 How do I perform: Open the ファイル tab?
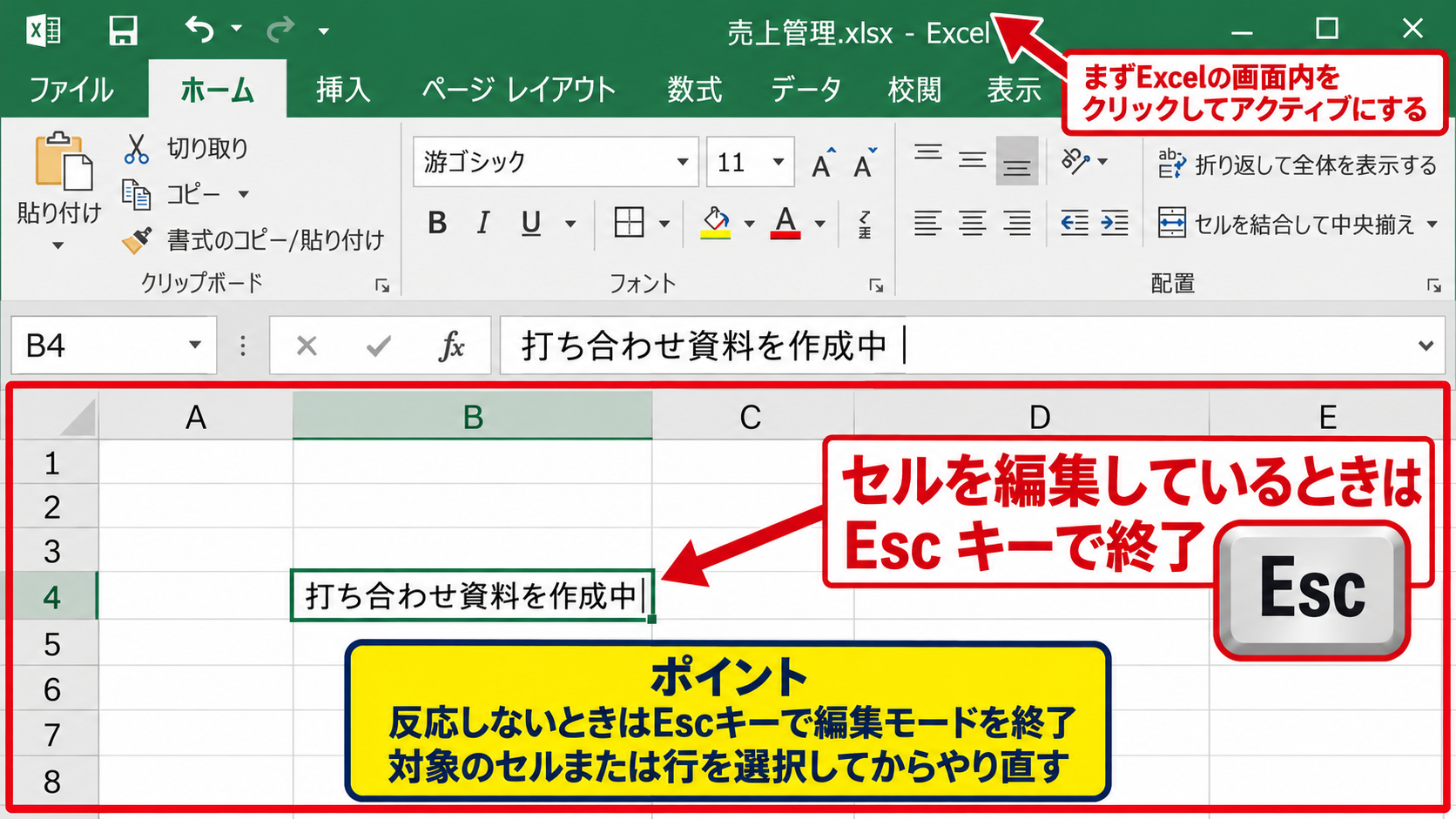71,90
